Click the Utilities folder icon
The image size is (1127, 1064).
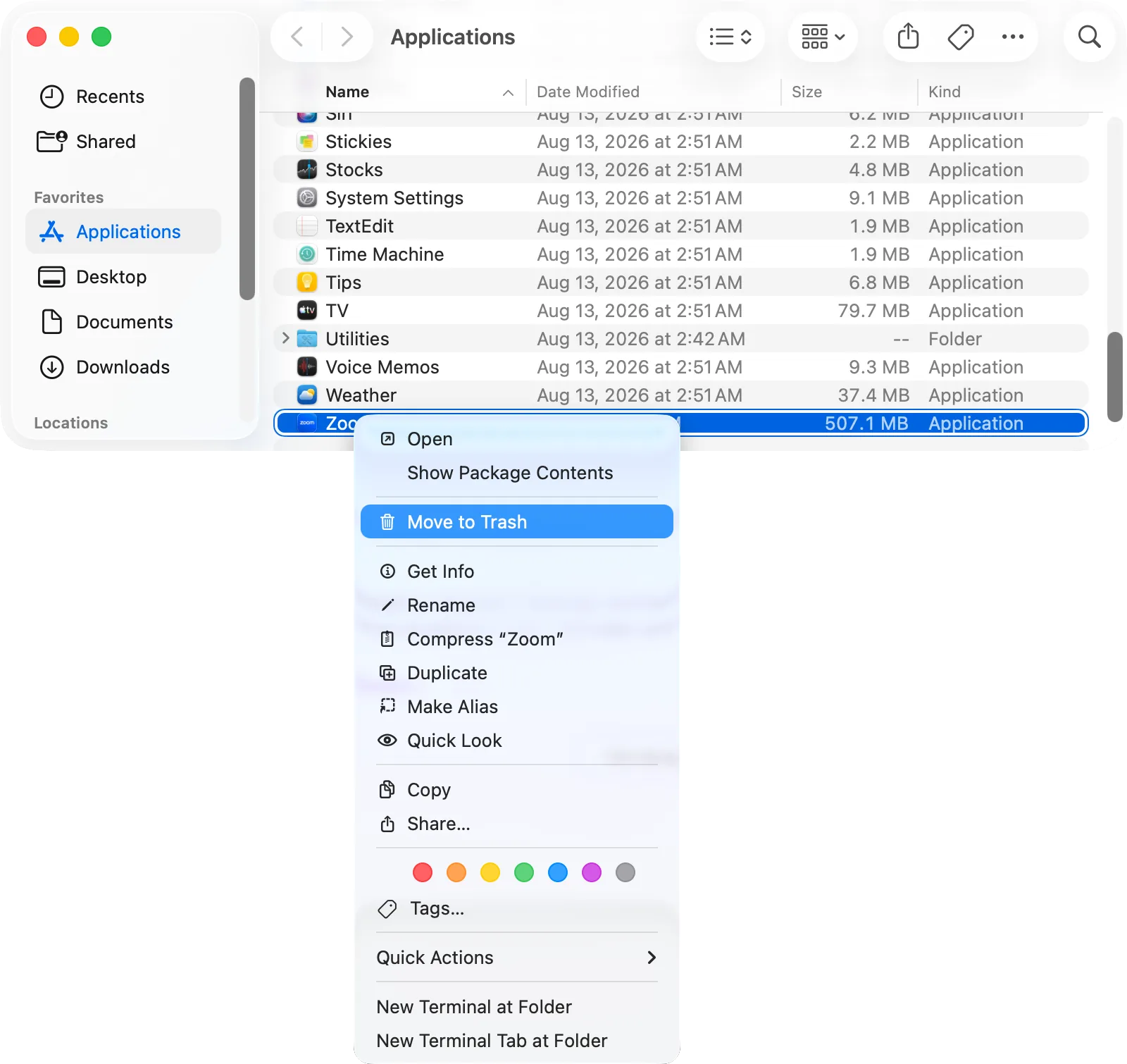(307, 339)
